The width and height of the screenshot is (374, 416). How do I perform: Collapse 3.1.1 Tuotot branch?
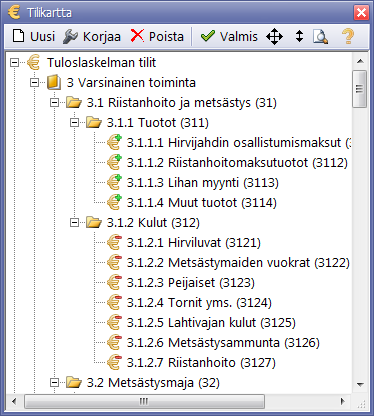pos(74,122)
